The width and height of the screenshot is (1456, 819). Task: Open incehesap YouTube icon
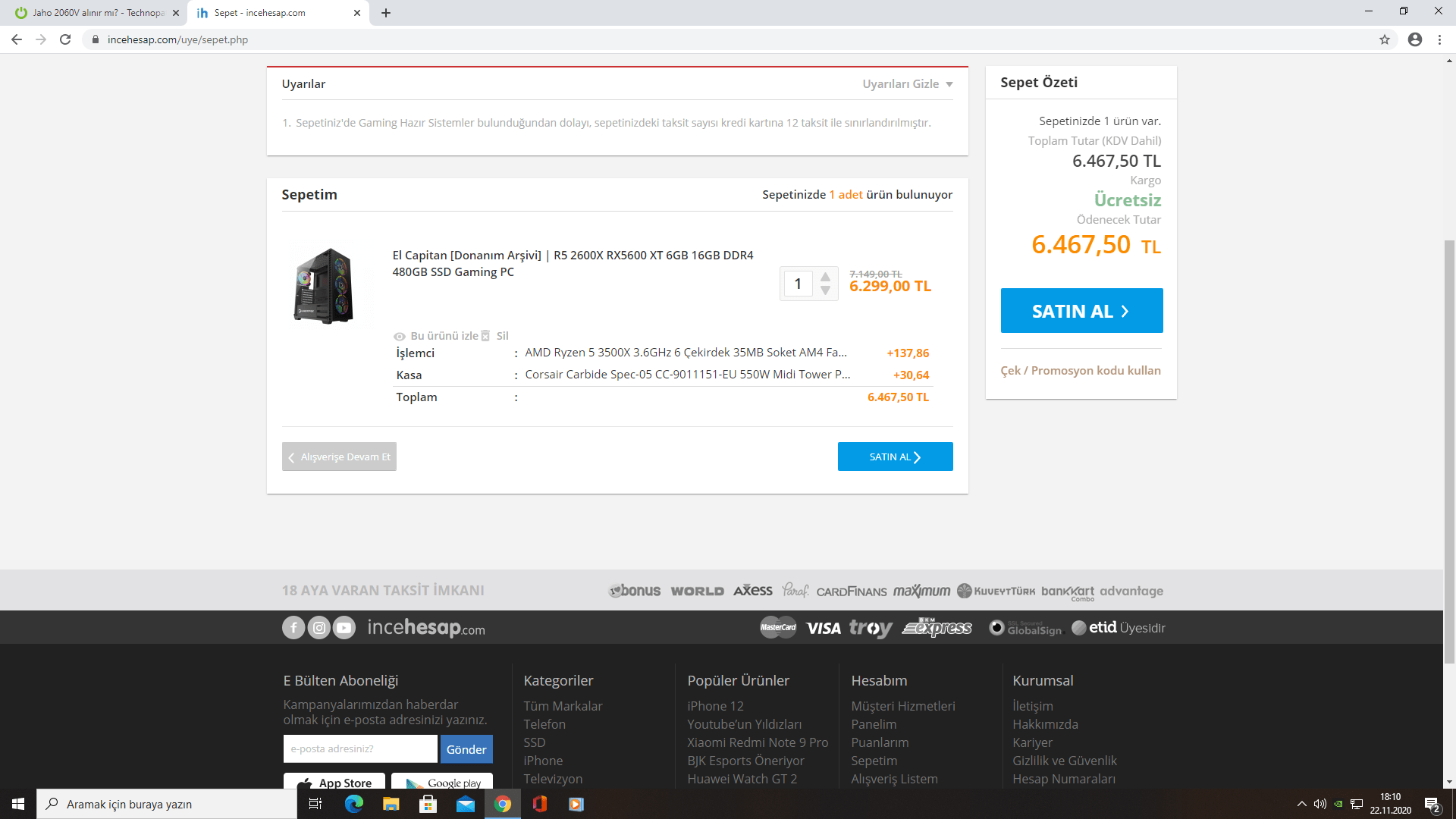pos(344,628)
